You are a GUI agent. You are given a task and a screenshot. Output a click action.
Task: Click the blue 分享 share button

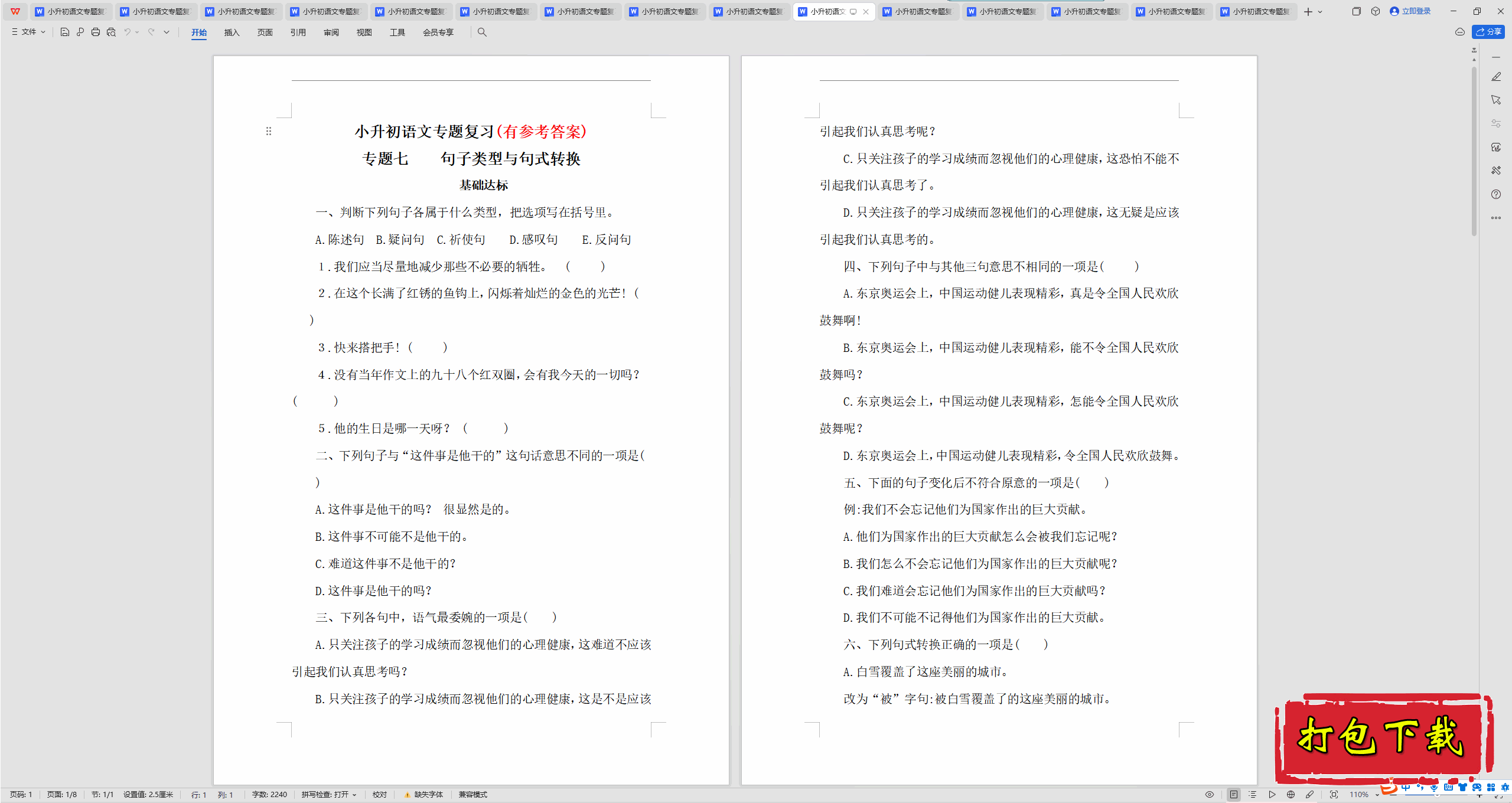(x=1488, y=32)
